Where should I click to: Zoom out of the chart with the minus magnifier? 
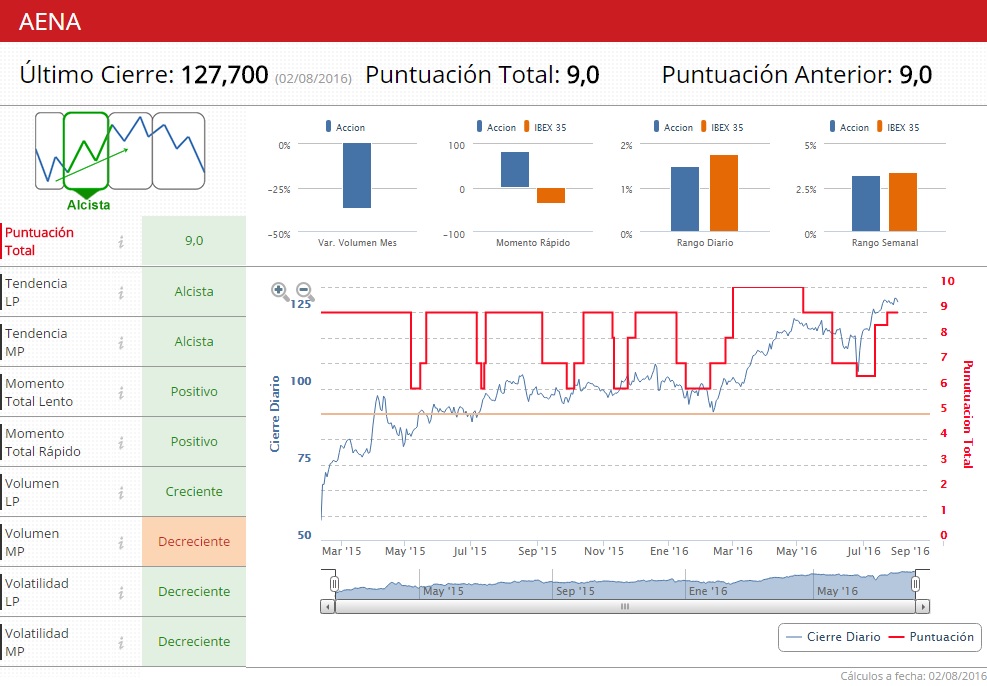(305, 291)
